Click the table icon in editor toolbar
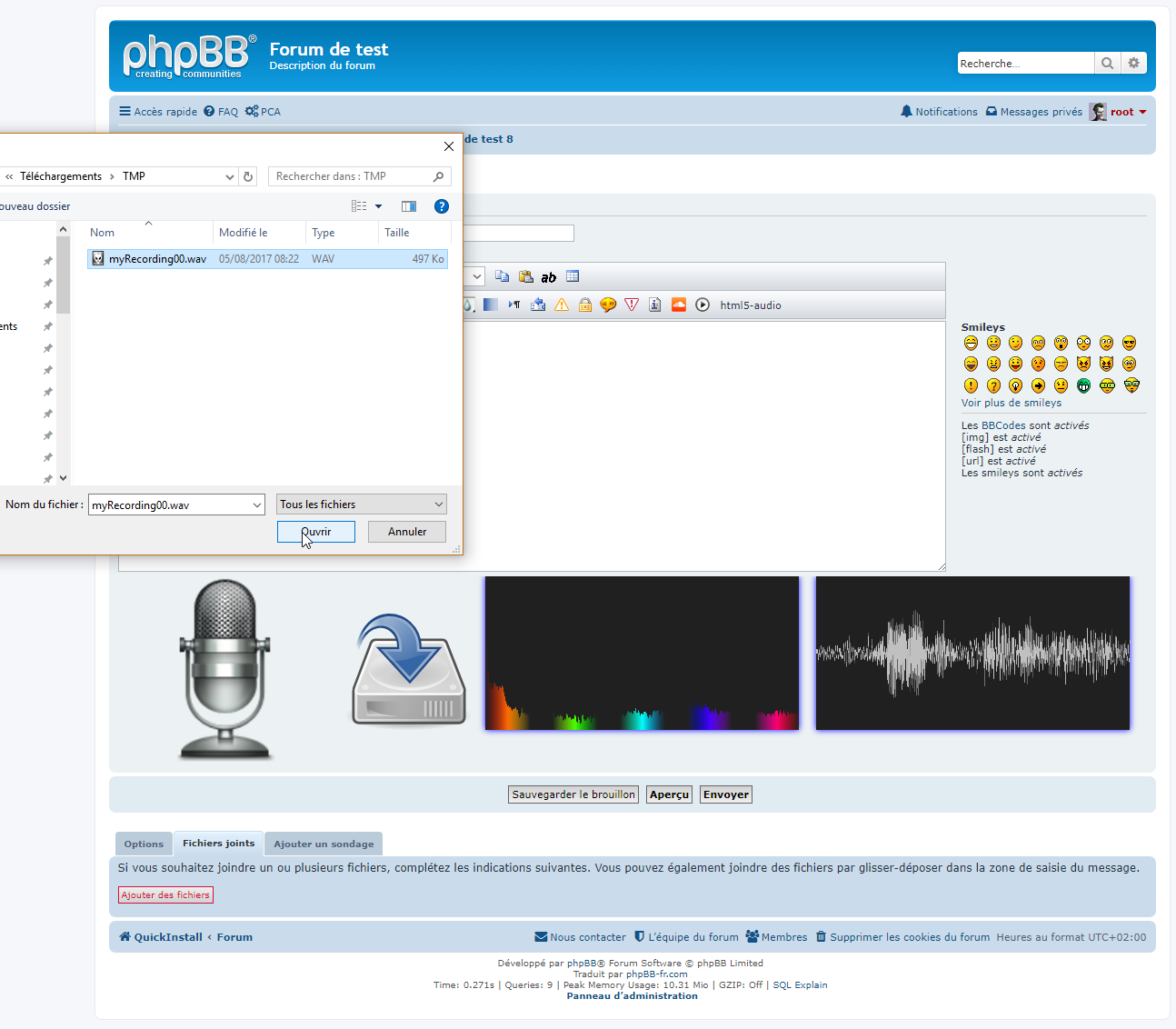The image size is (1176, 1029). pyautogui.click(x=573, y=276)
